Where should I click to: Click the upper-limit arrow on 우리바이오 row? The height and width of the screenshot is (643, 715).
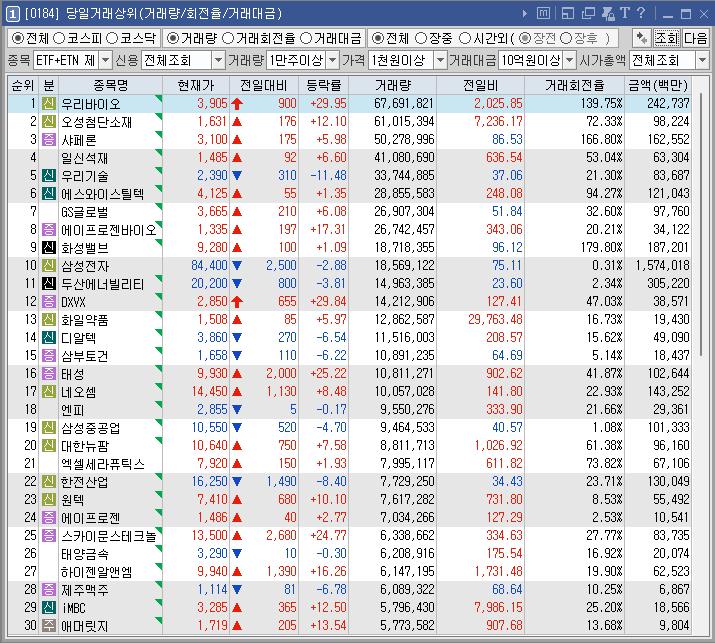coord(237,104)
